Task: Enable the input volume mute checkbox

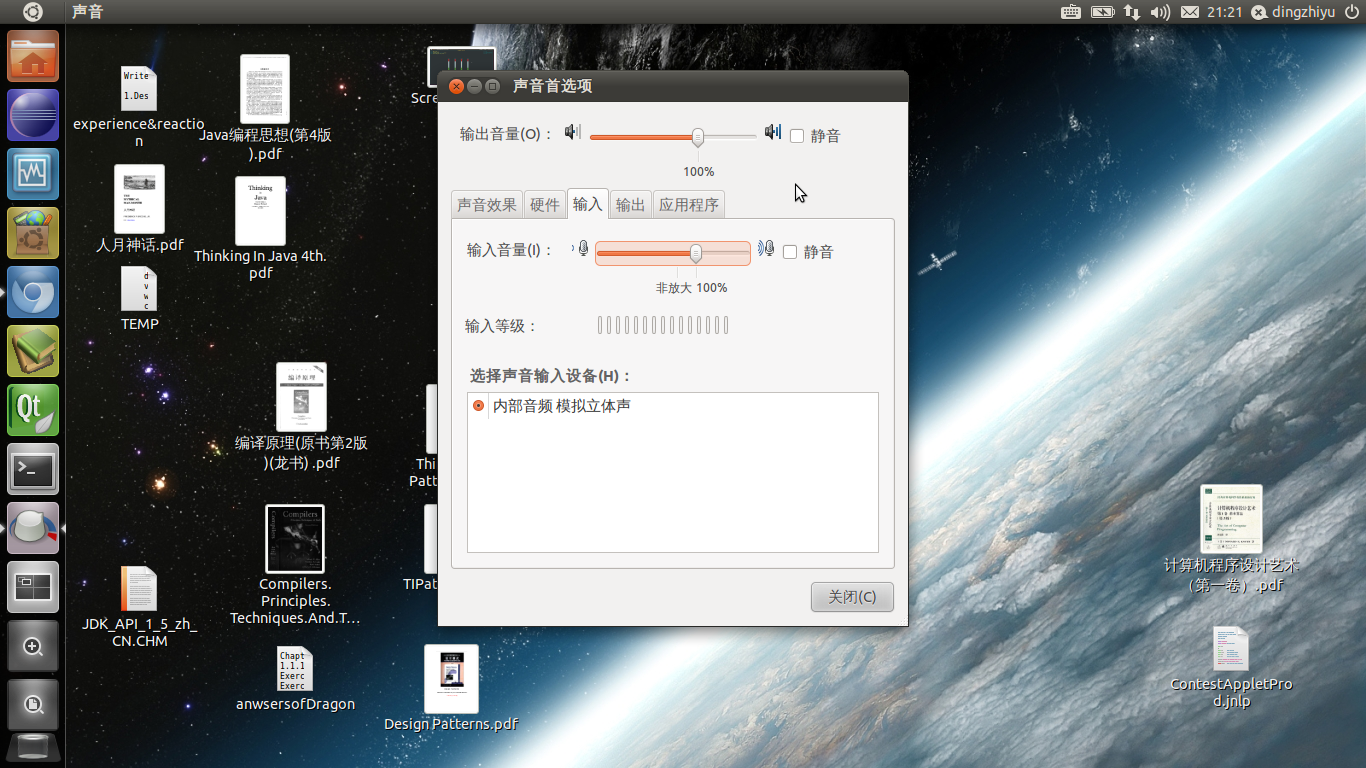Action: tap(790, 252)
